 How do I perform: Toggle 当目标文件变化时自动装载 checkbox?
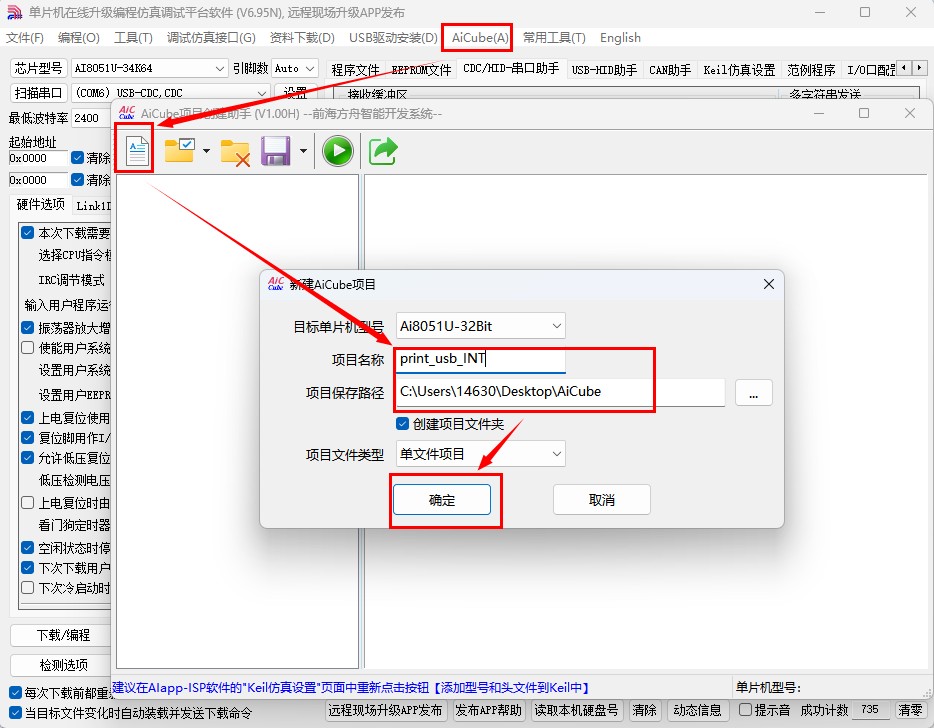point(15,713)
